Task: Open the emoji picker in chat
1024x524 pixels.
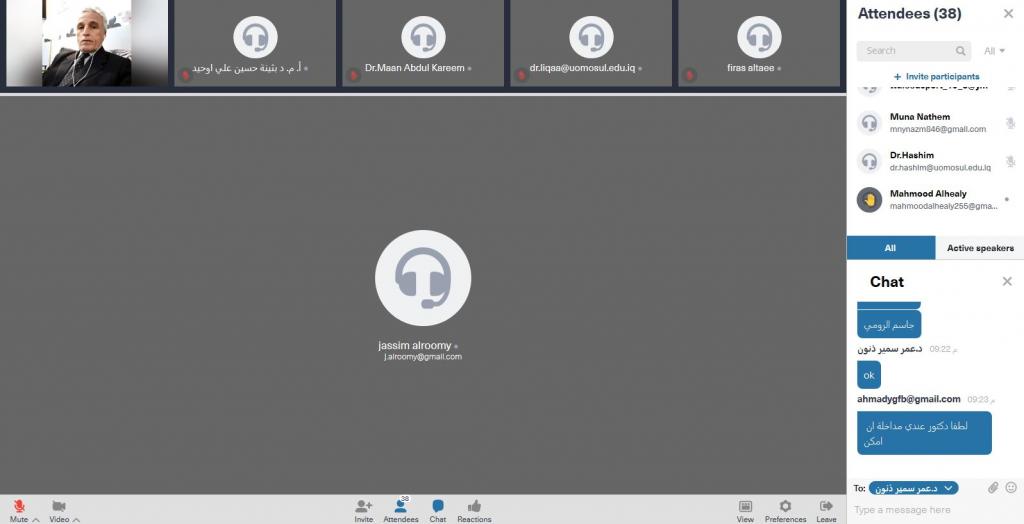Action: click(x=1011, y=488)
